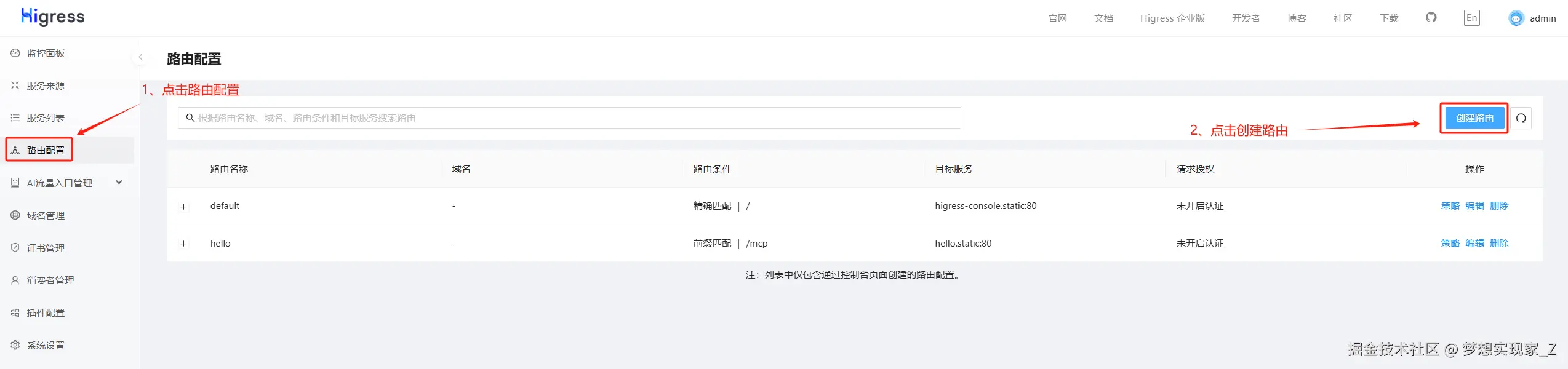Click the 服务列表 list icon
Viewport: 1568px width, 369px height.
pyautogui.click(x=15, y=117)
